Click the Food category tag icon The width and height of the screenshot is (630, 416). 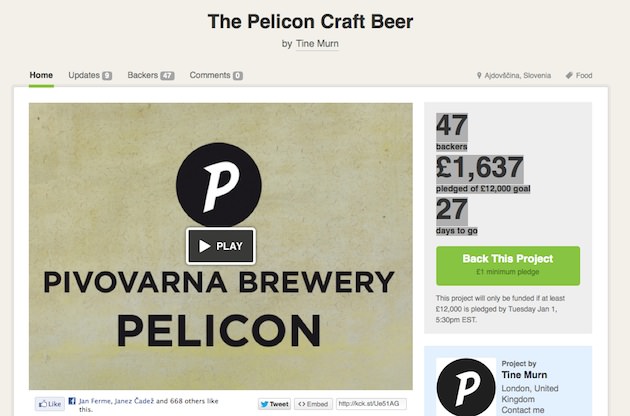pyautogui.click(x=568, y=75)
